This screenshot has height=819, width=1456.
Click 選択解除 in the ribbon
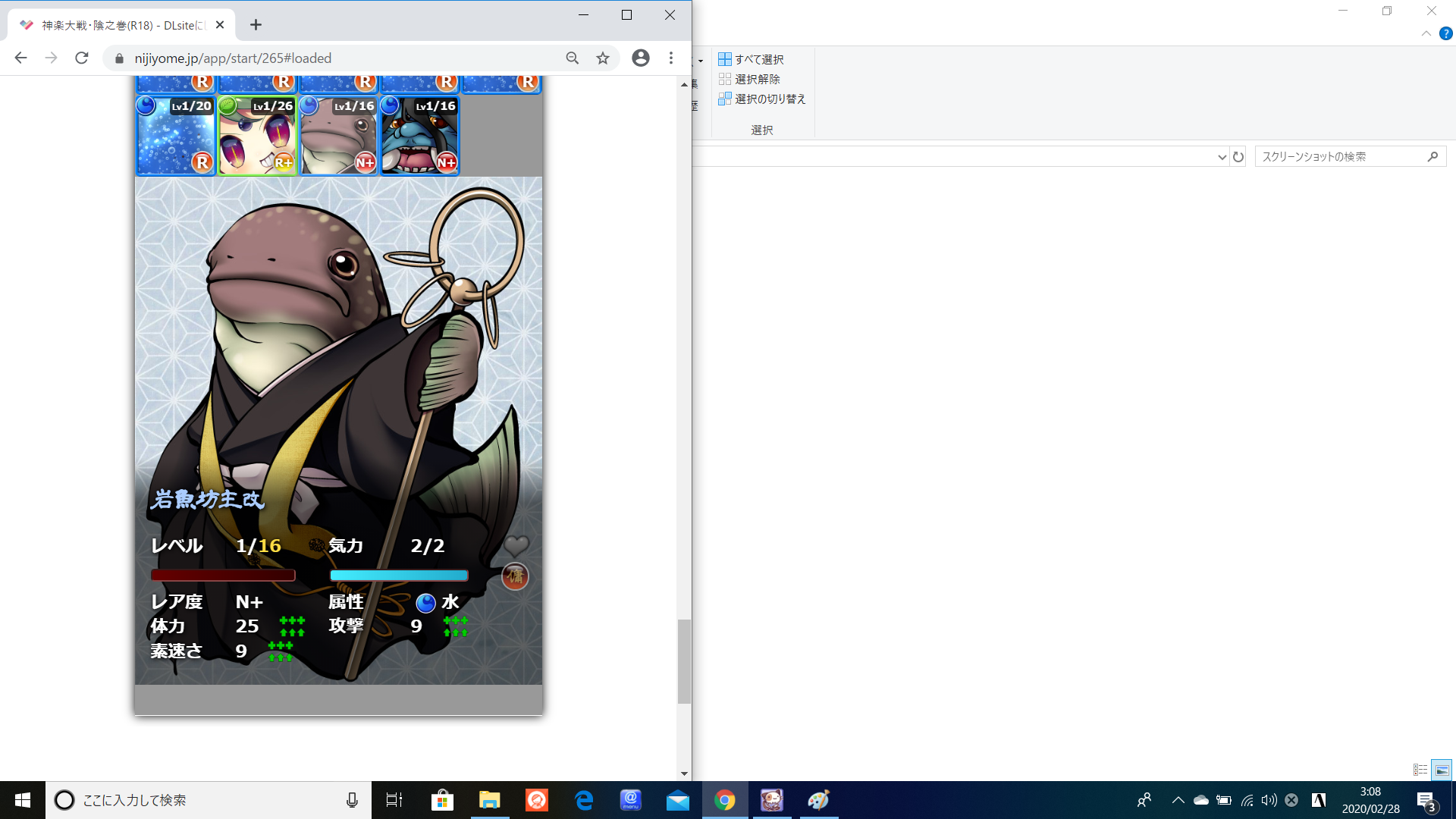pyautogui.click(x=749, y=79)
